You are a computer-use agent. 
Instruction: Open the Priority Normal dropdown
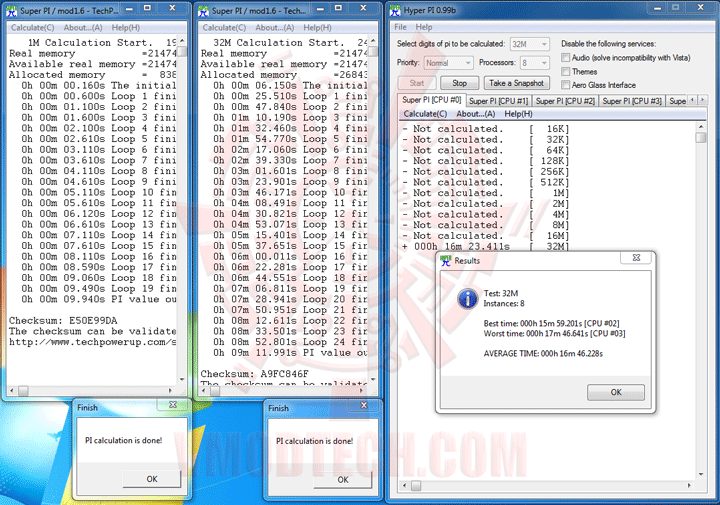pos(449,63)
